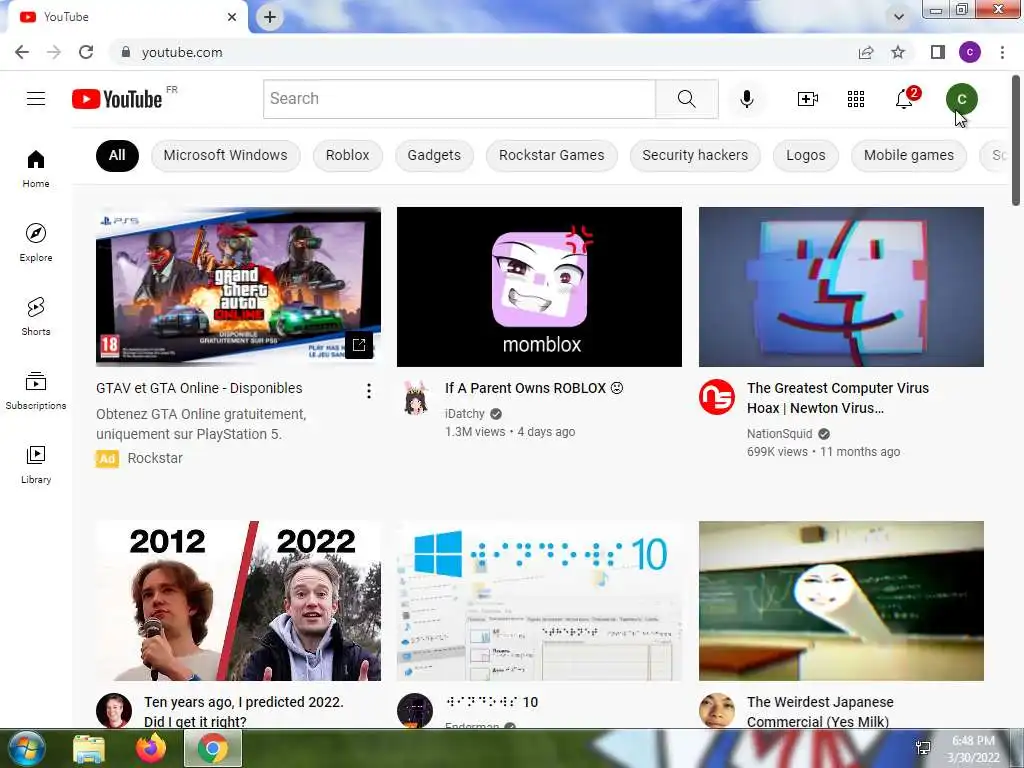
Task: Click Chrome back arrow
Action: 22,52
